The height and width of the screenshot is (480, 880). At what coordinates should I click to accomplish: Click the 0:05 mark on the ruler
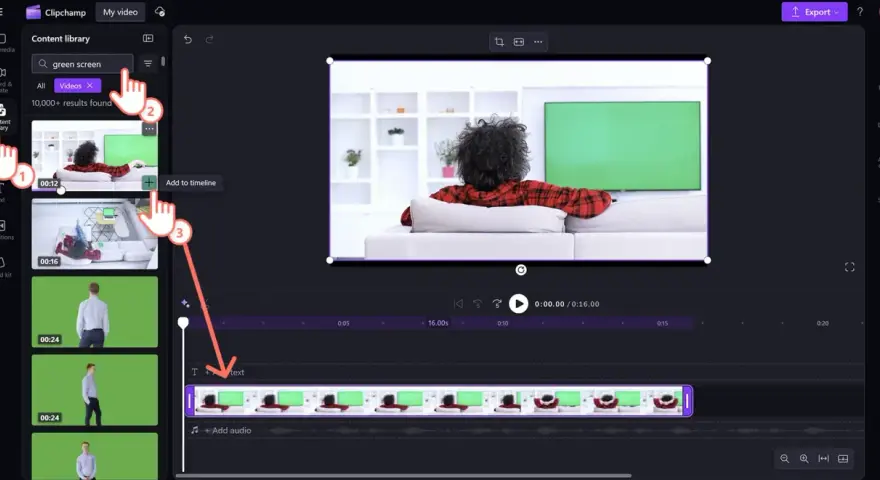[343, 323]
